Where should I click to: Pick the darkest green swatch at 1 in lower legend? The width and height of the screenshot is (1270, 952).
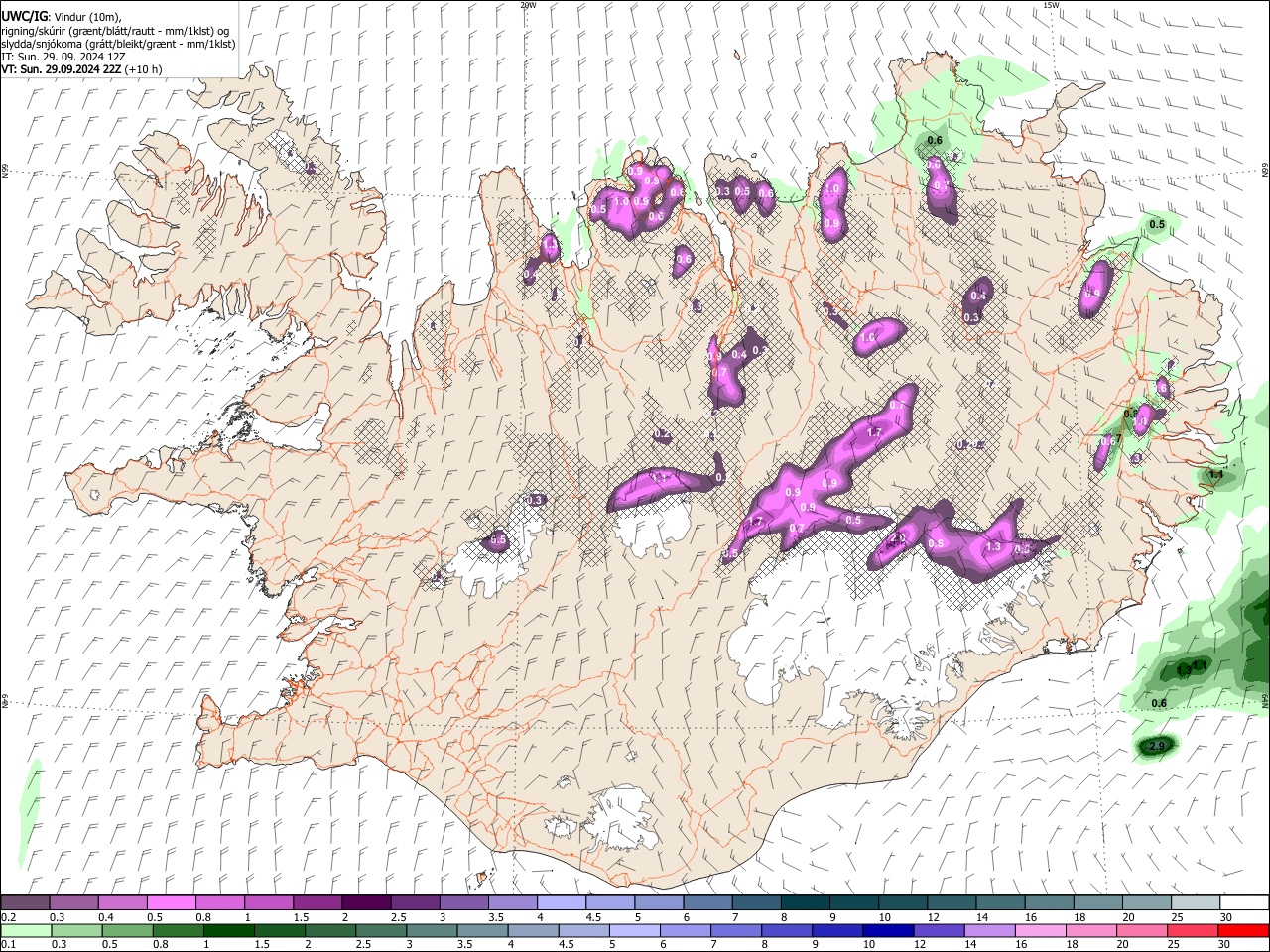point(228,930)
